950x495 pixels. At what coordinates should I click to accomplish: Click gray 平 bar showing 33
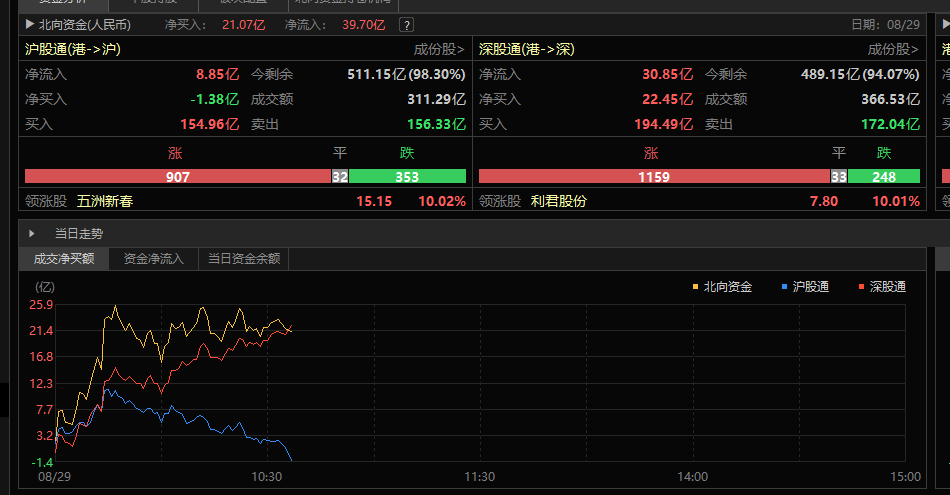pos(839,176)
